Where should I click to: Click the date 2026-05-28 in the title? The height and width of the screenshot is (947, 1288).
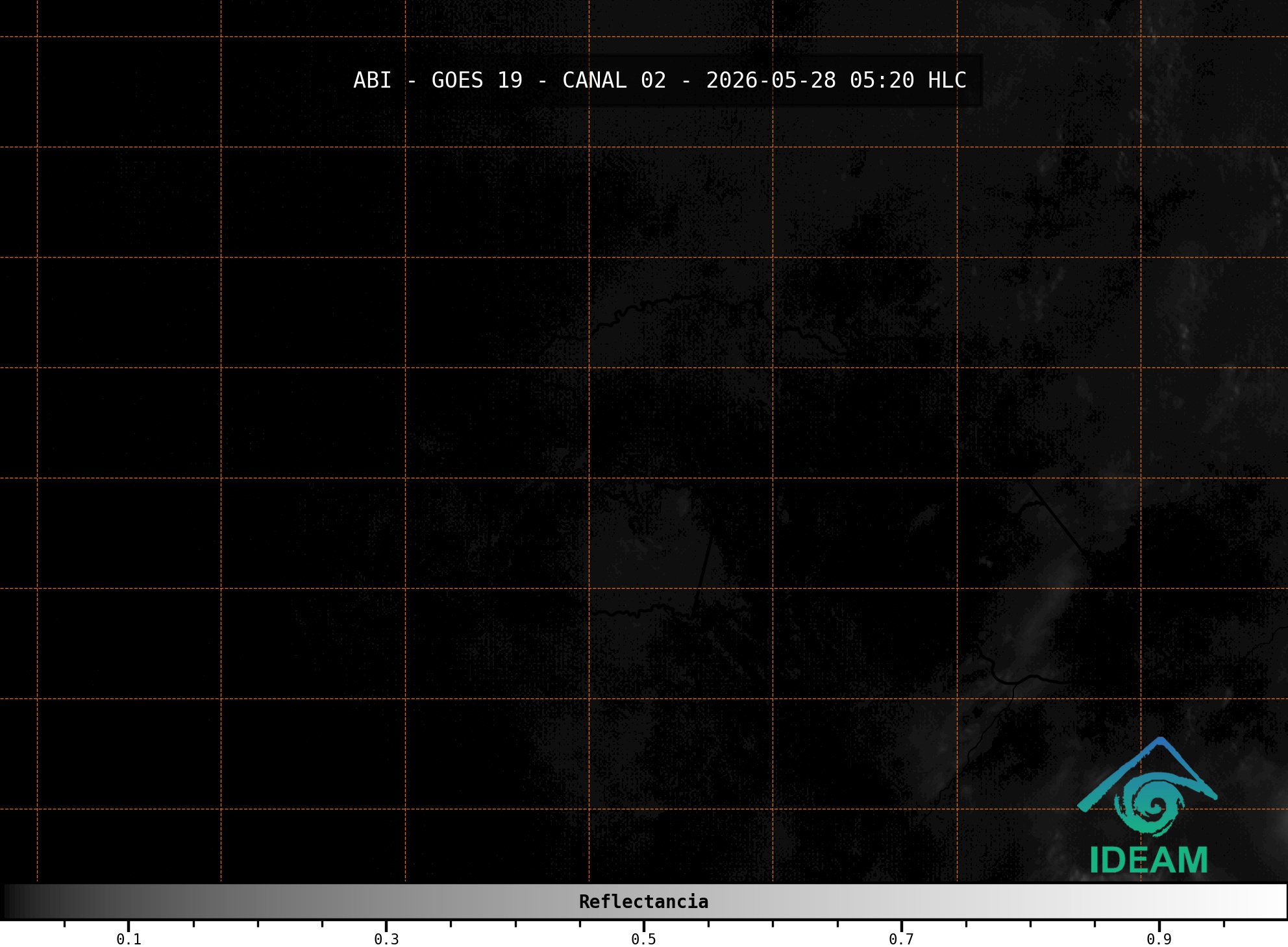tap(771, 80)
